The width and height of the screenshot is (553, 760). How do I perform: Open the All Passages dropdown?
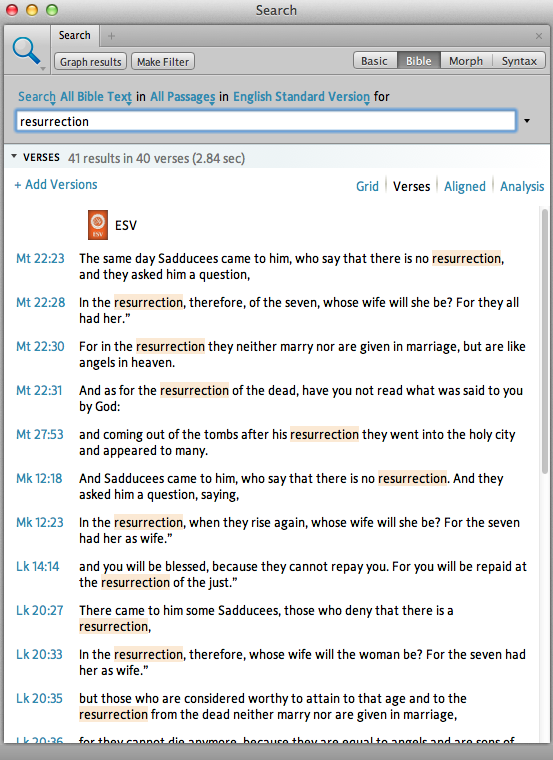tap(183, 97)
